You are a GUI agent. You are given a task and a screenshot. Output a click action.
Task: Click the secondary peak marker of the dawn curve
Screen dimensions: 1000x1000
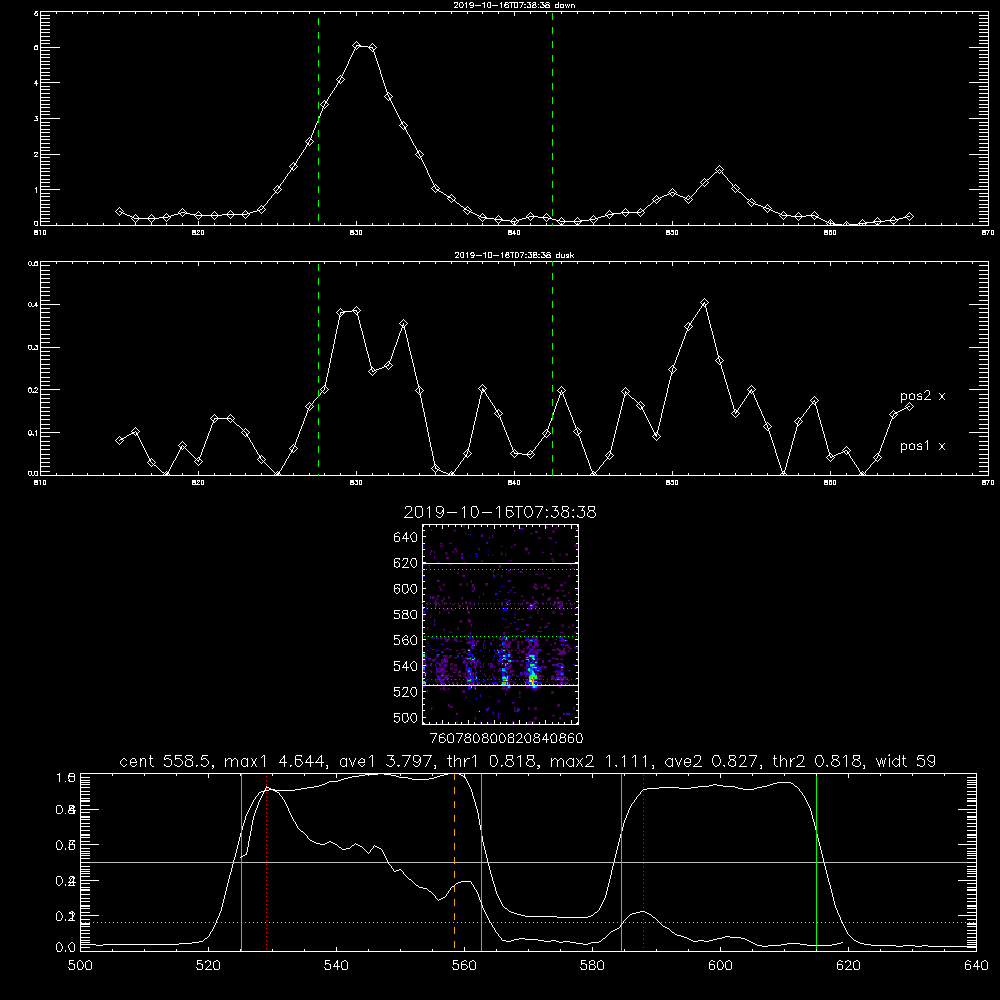click(719, 170)
